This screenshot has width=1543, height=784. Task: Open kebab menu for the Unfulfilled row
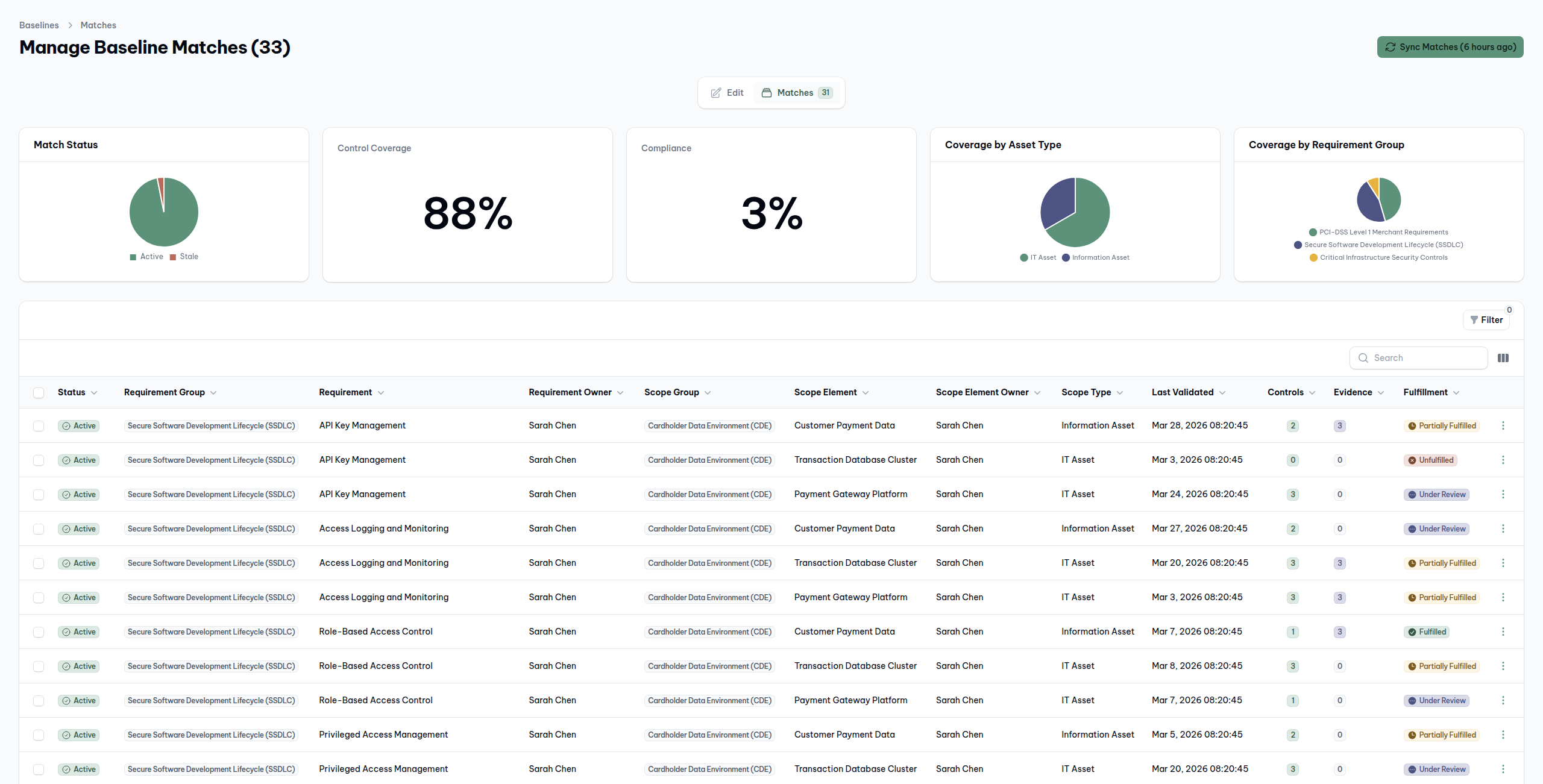coord(1503,460)
